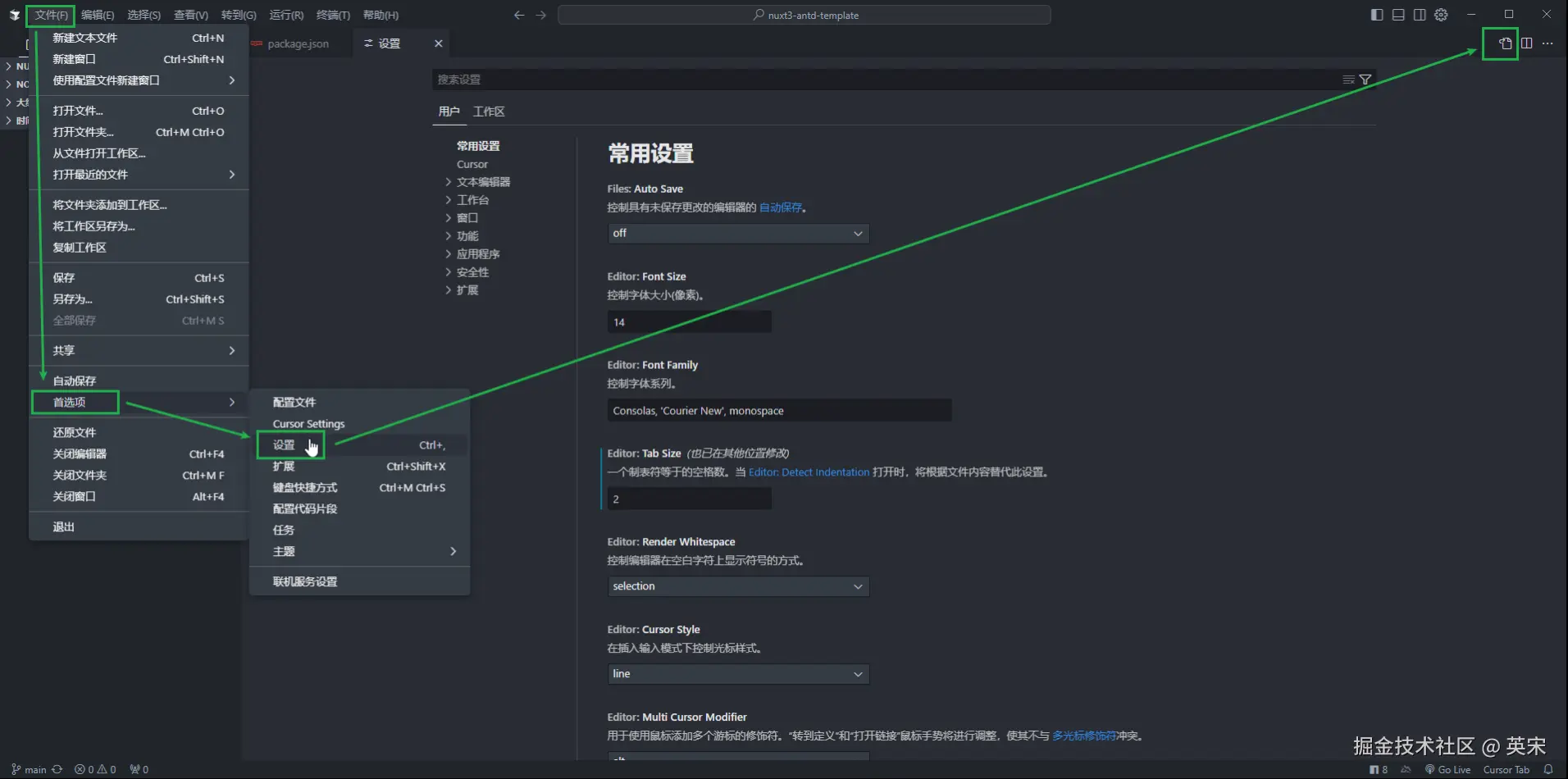Switch to the 工作区 settings tab
This screenshot has width=1568, height=779.
pyautogui.click(x=489, y=112)
